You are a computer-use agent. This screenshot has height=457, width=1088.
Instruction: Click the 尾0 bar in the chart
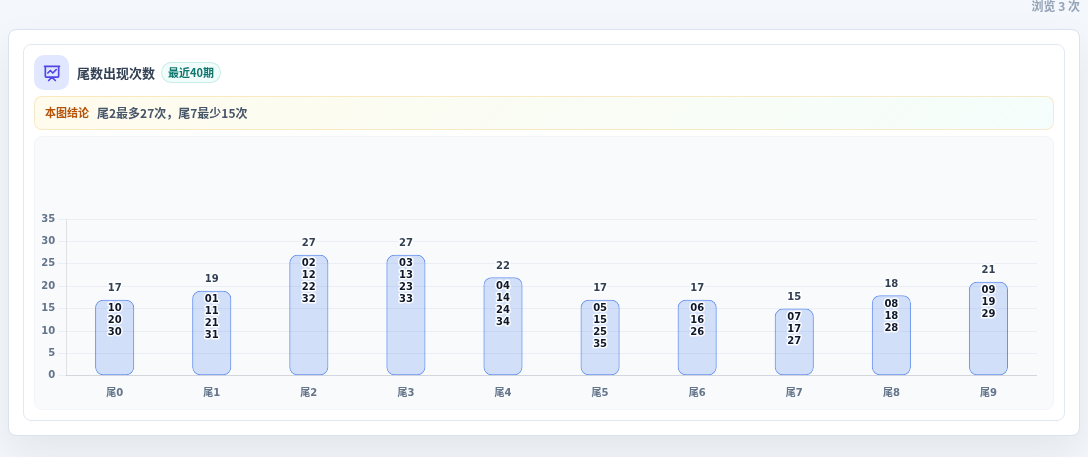tap(114, 338)
